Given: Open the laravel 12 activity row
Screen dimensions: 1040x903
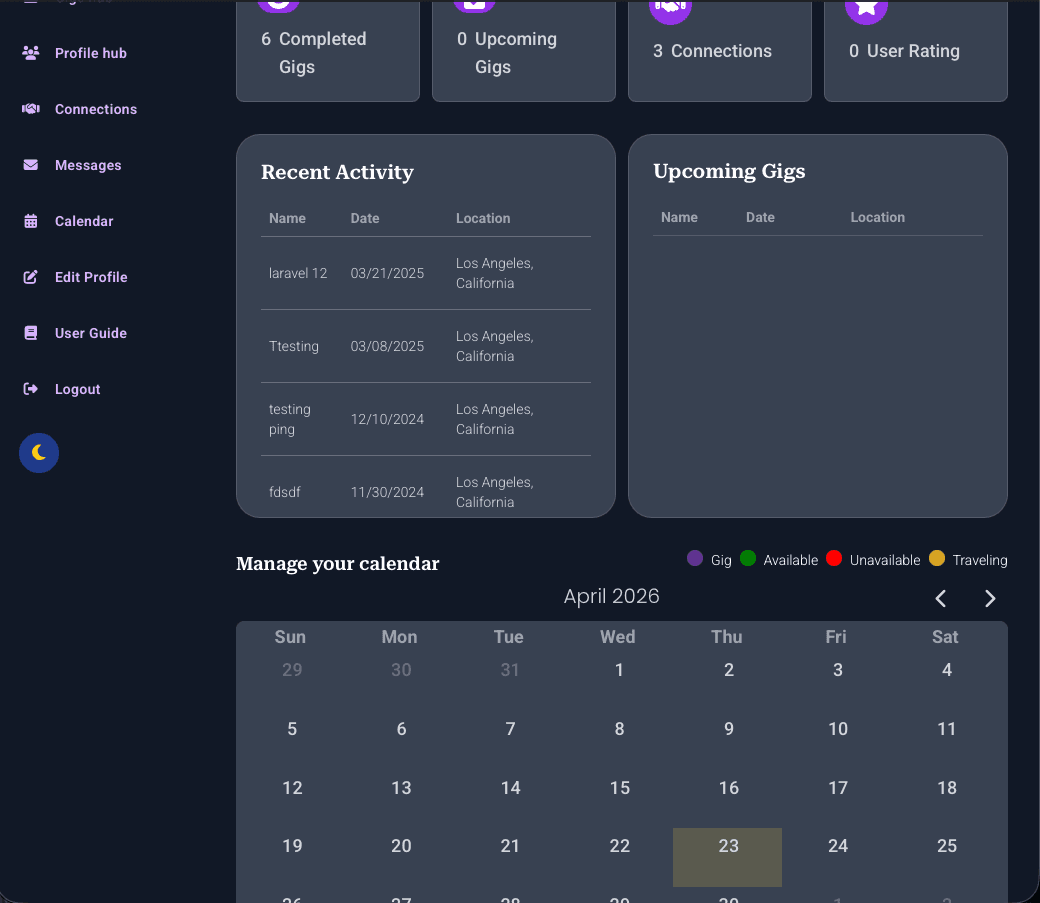Looking at the screenshot, I should [x=425, y=273].
